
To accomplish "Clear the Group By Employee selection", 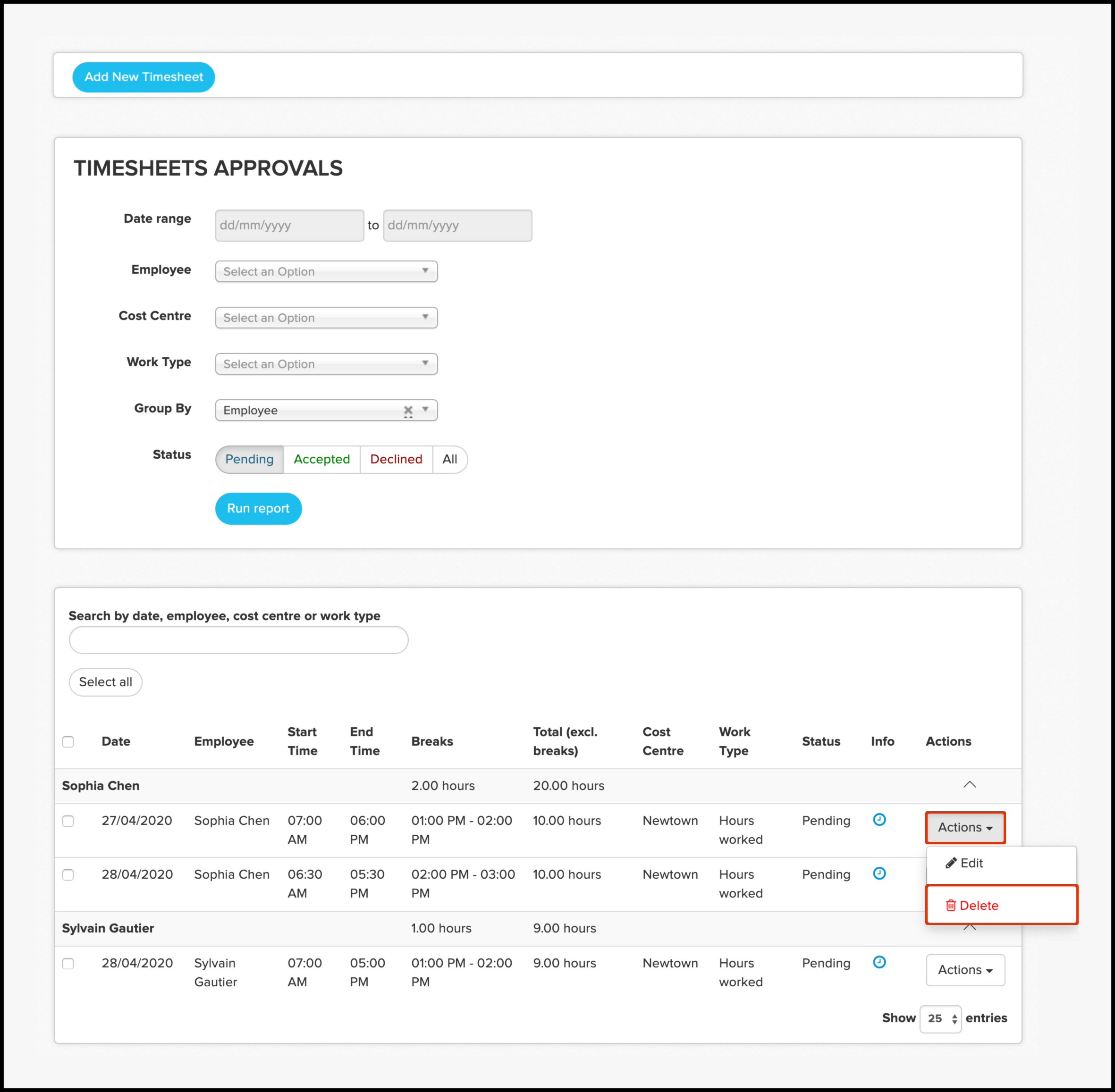I will (x=408, y=410).
